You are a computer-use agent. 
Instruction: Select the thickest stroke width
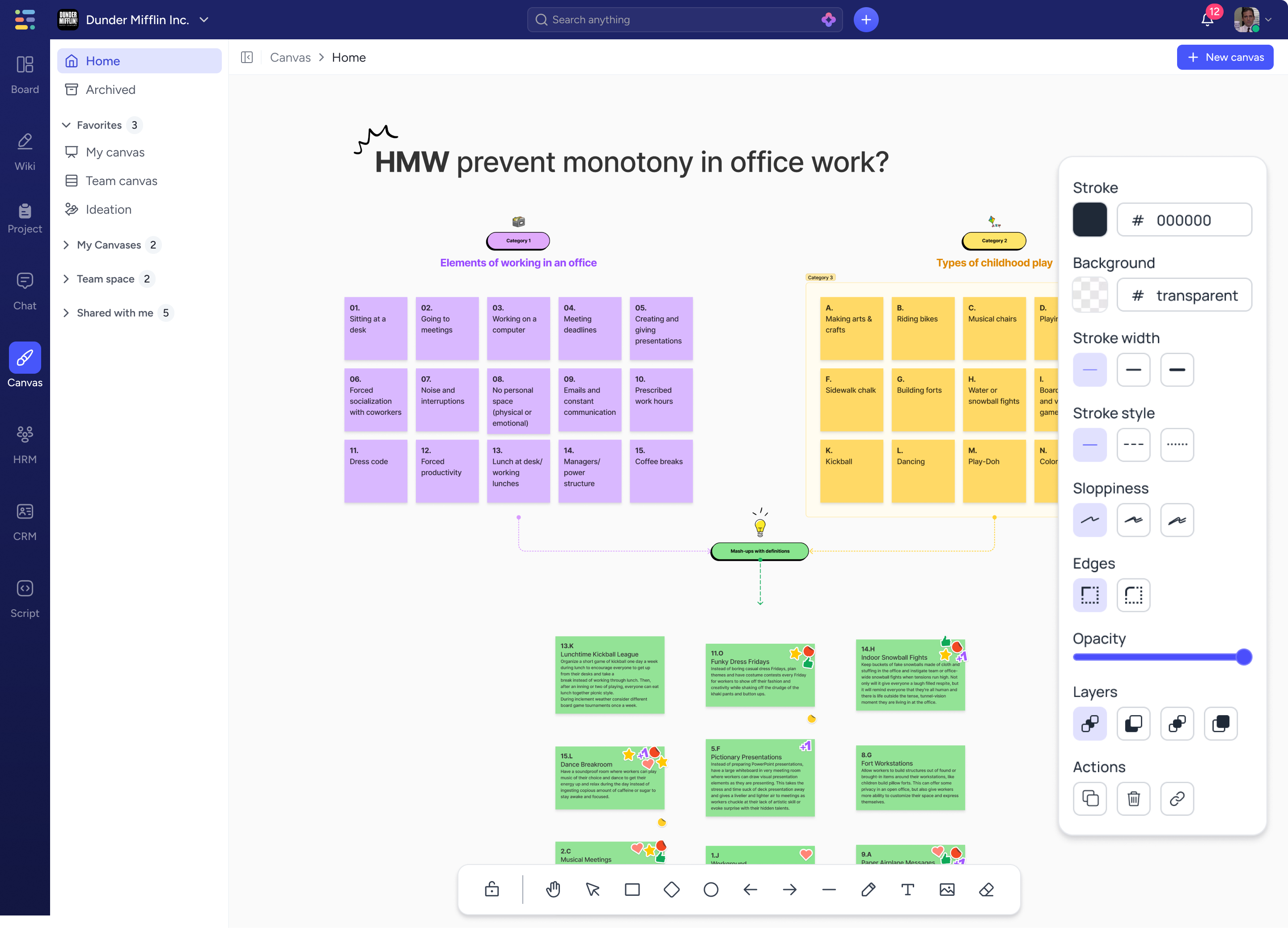point(1177,370)
